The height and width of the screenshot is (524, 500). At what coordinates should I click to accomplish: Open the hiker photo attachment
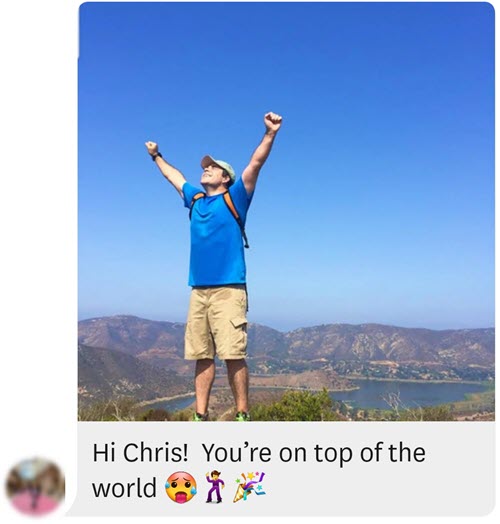coord(286,212)
